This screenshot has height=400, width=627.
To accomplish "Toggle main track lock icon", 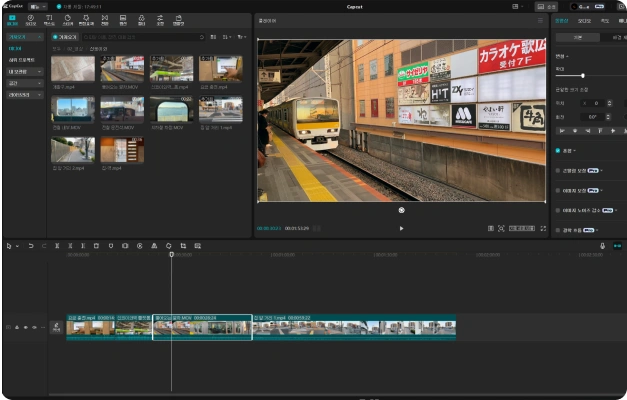I will 17,327.
